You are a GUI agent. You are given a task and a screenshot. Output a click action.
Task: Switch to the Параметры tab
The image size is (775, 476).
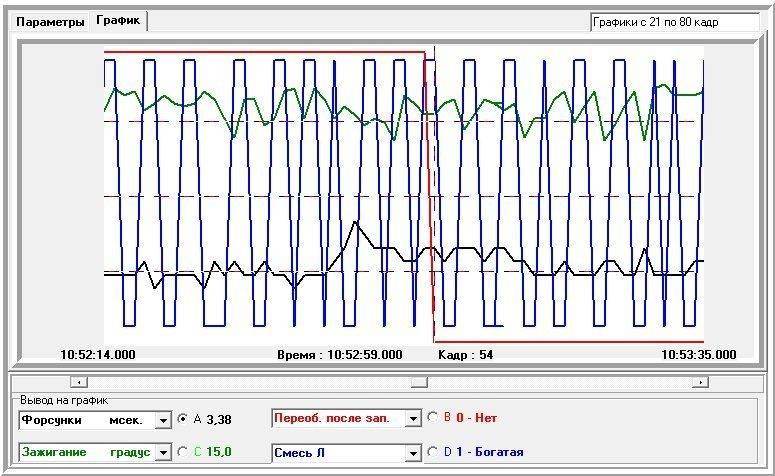[x=49, y=21]
